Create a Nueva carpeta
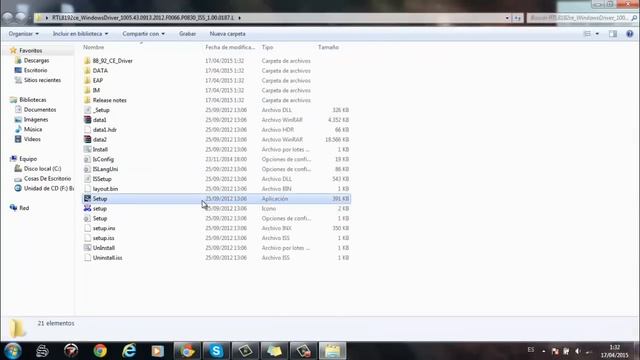The height and width of the screenshot is (360, 640). pos(227,34)
